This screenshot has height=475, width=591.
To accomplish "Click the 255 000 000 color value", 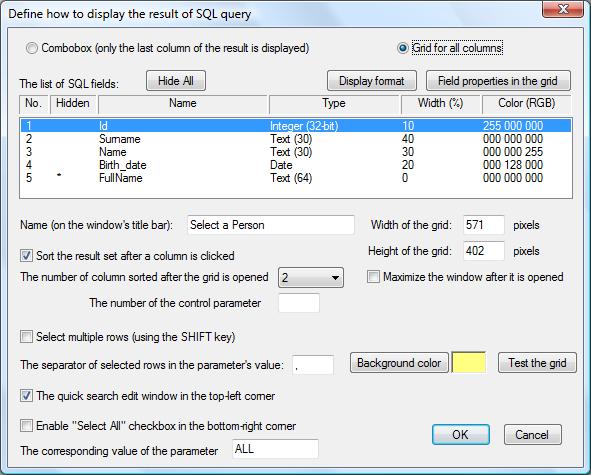I will click(x=513, y=126).
